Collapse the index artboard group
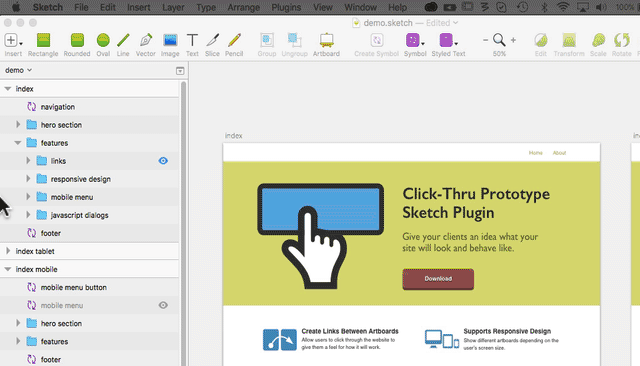 (8, 89)
